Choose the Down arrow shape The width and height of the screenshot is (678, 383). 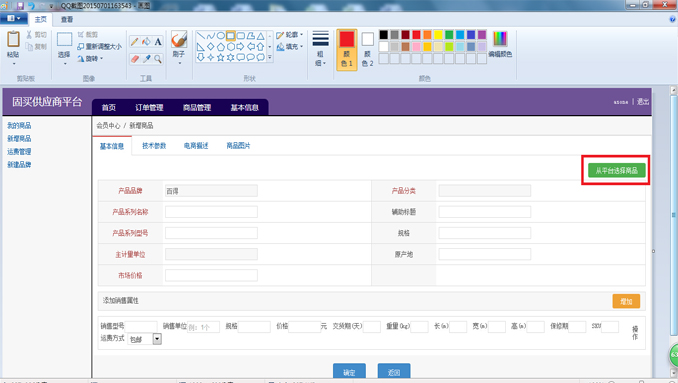(x=201, y=57)
